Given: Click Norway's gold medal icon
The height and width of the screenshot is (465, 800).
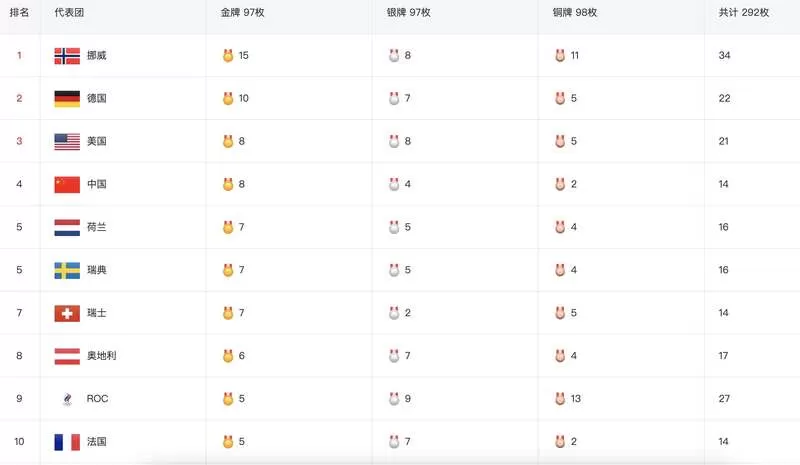Looking at the screenshot, I should 228,55.
